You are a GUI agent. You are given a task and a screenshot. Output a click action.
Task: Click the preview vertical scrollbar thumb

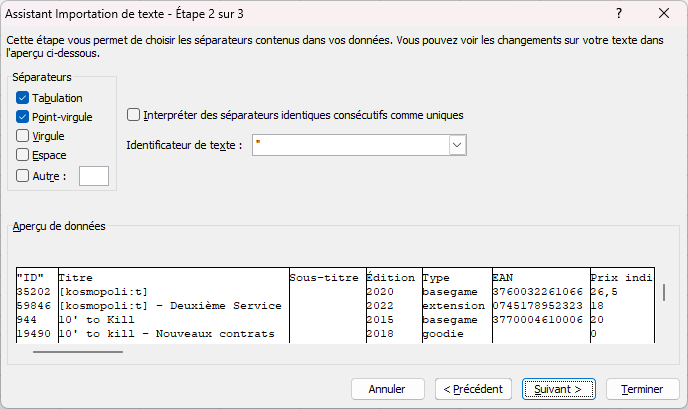[663, 292]
